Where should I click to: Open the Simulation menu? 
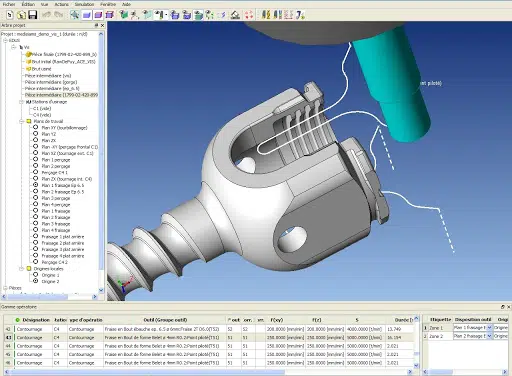(84, 4)
